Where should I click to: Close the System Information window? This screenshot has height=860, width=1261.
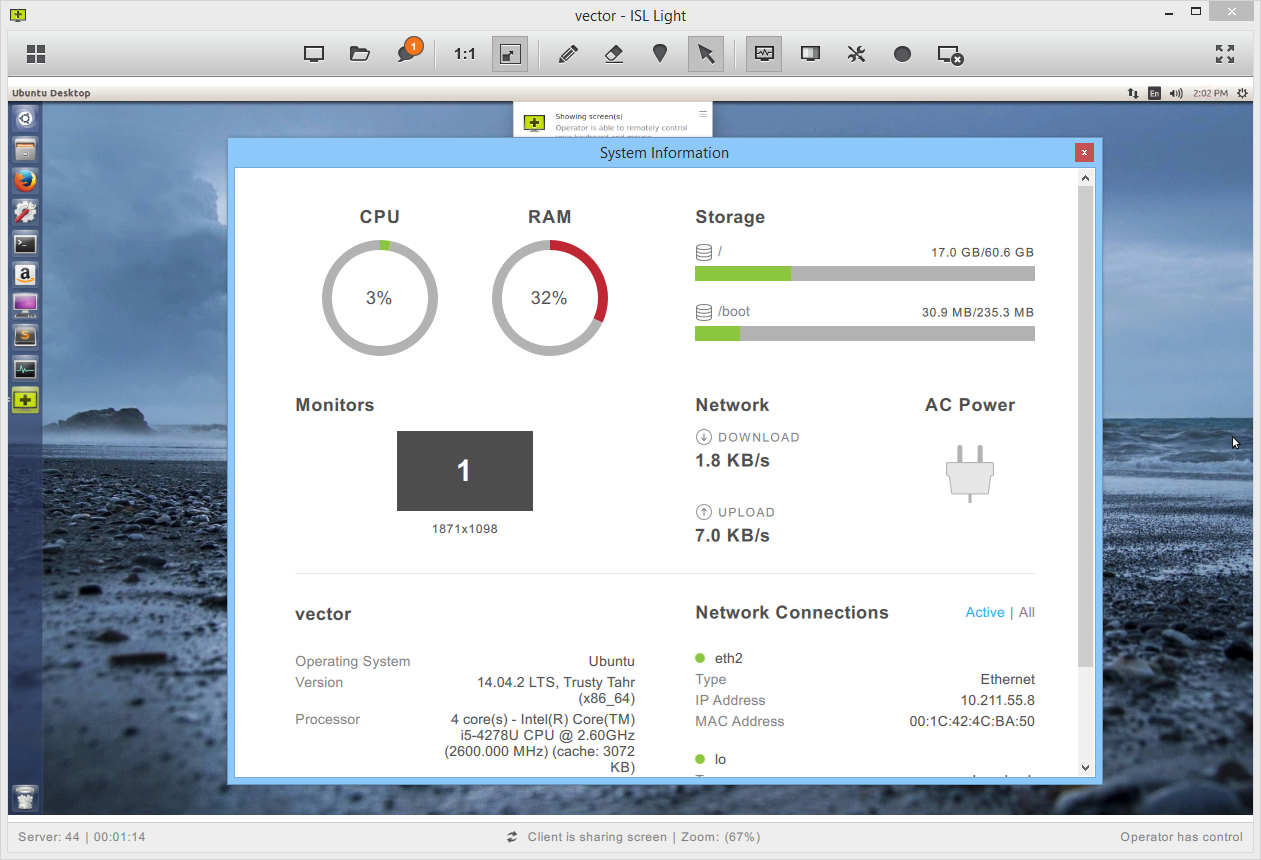tap(1084, 153)
